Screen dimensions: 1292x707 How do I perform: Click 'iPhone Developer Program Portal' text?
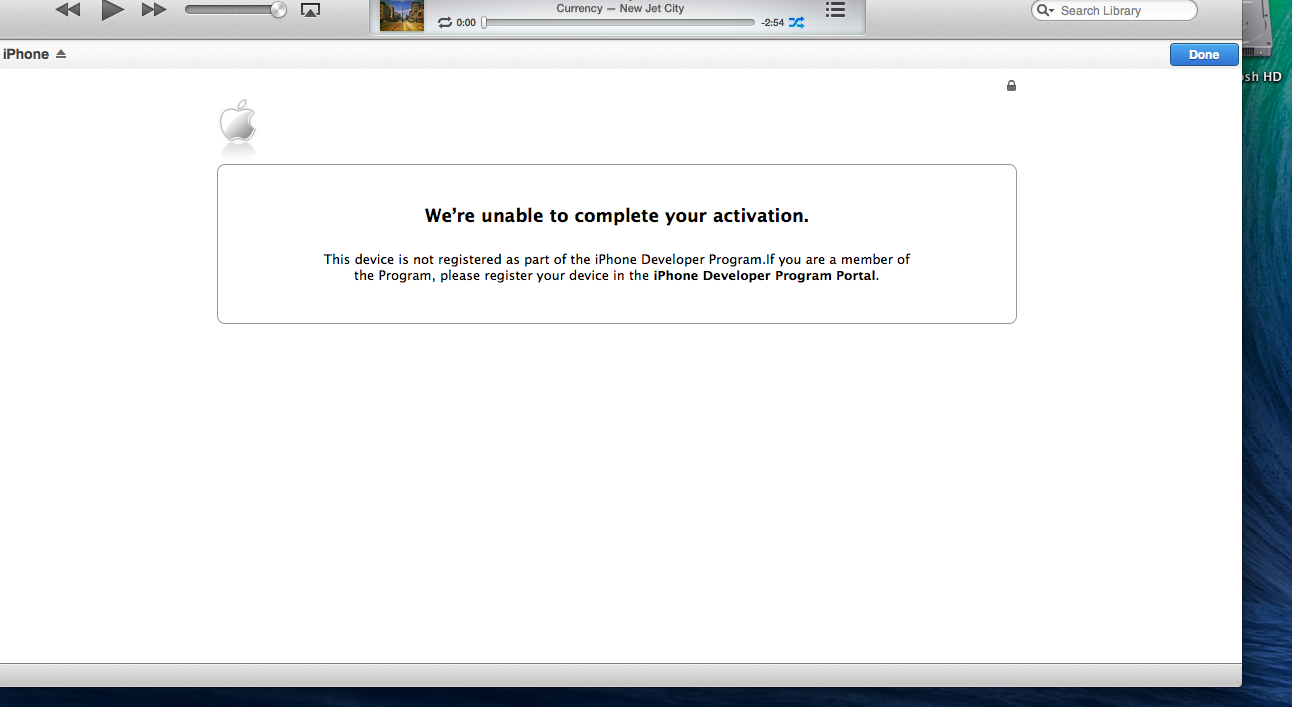764,276
